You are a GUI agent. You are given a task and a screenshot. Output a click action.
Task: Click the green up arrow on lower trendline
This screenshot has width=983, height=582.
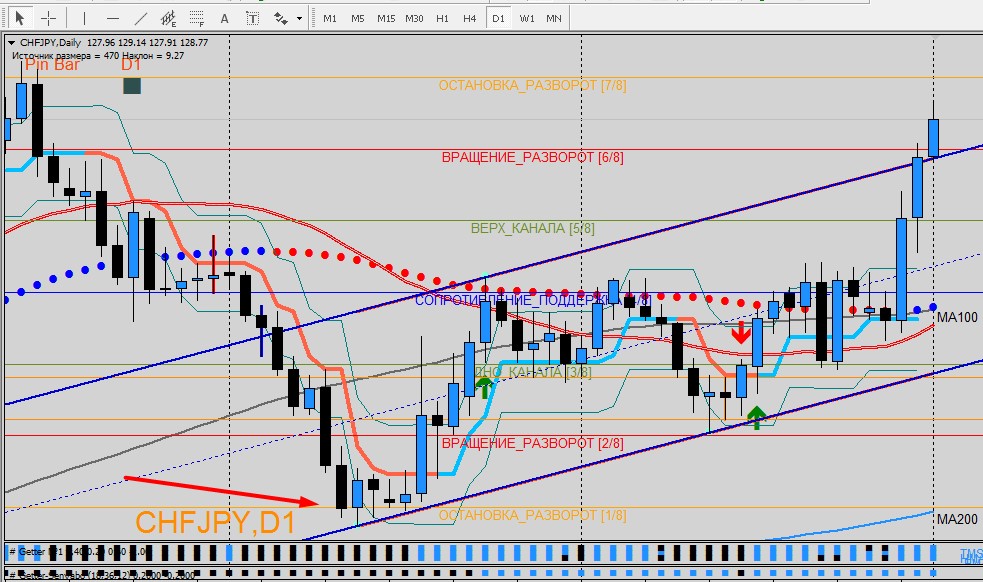757,417
